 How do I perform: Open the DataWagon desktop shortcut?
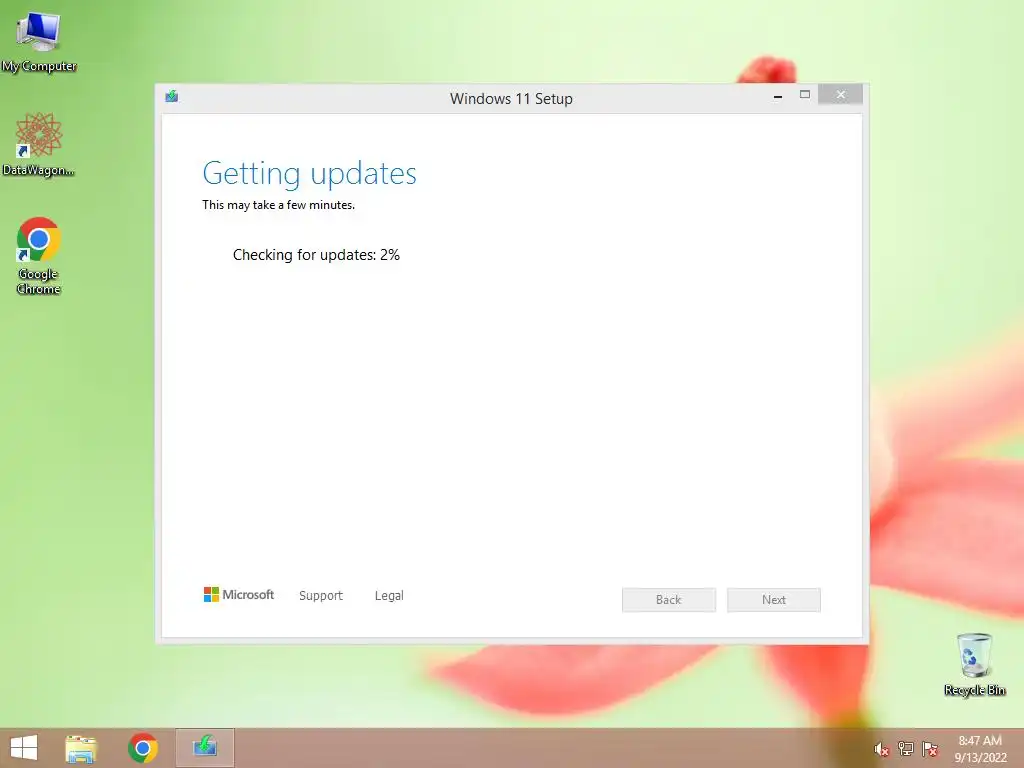click(39, 144)
